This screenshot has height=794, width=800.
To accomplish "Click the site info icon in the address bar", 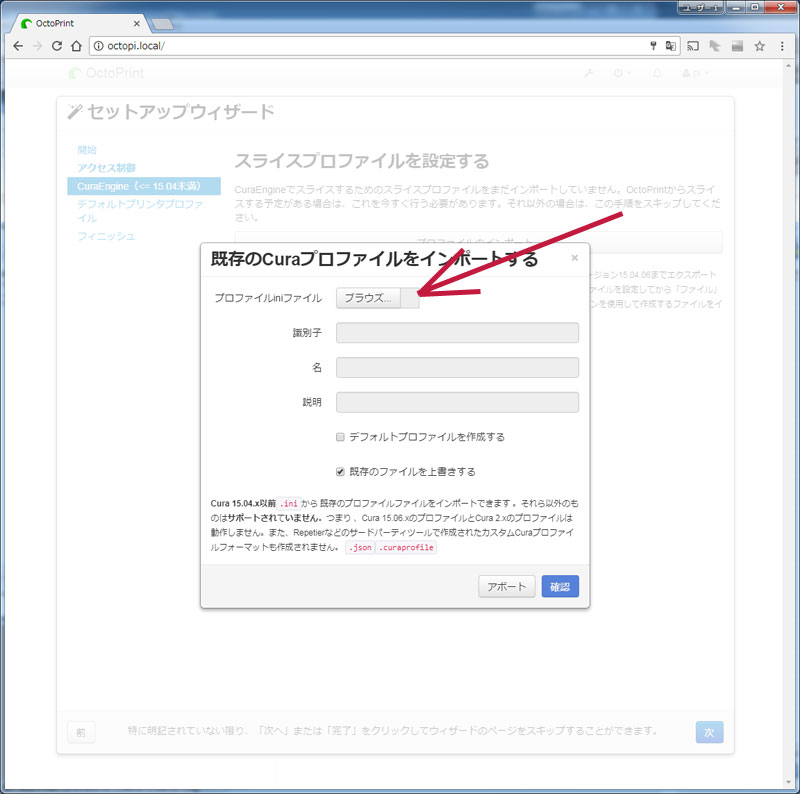I will click(x=98, y=46).
